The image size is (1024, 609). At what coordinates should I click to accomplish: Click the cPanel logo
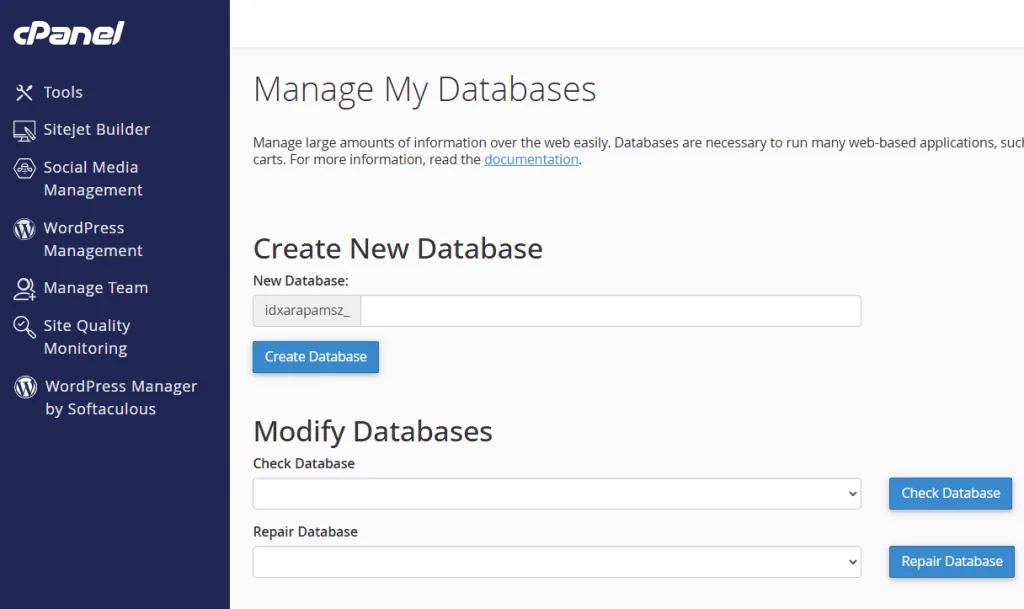tap(68, 34)
